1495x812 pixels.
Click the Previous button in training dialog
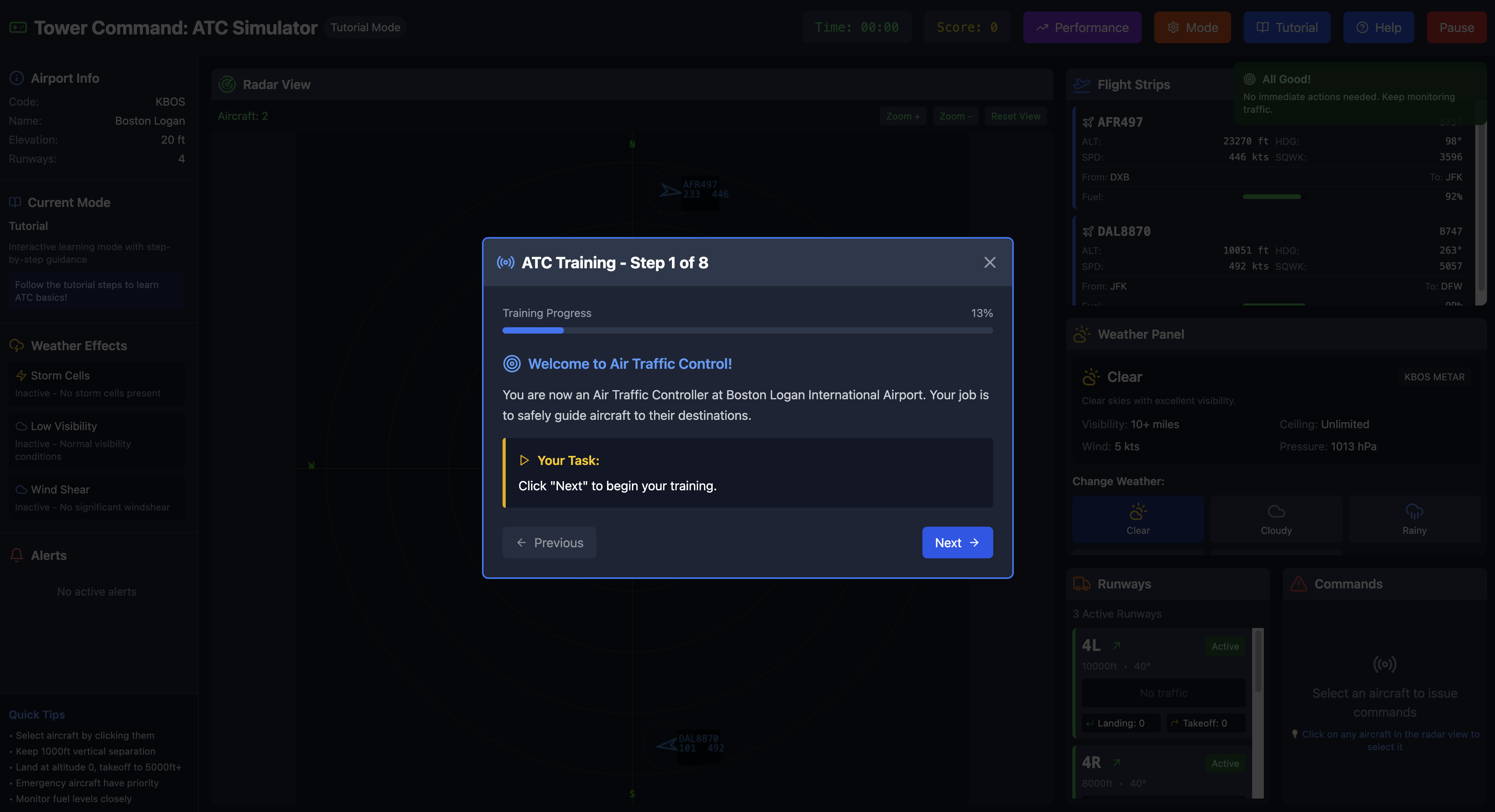coord(549,543)
